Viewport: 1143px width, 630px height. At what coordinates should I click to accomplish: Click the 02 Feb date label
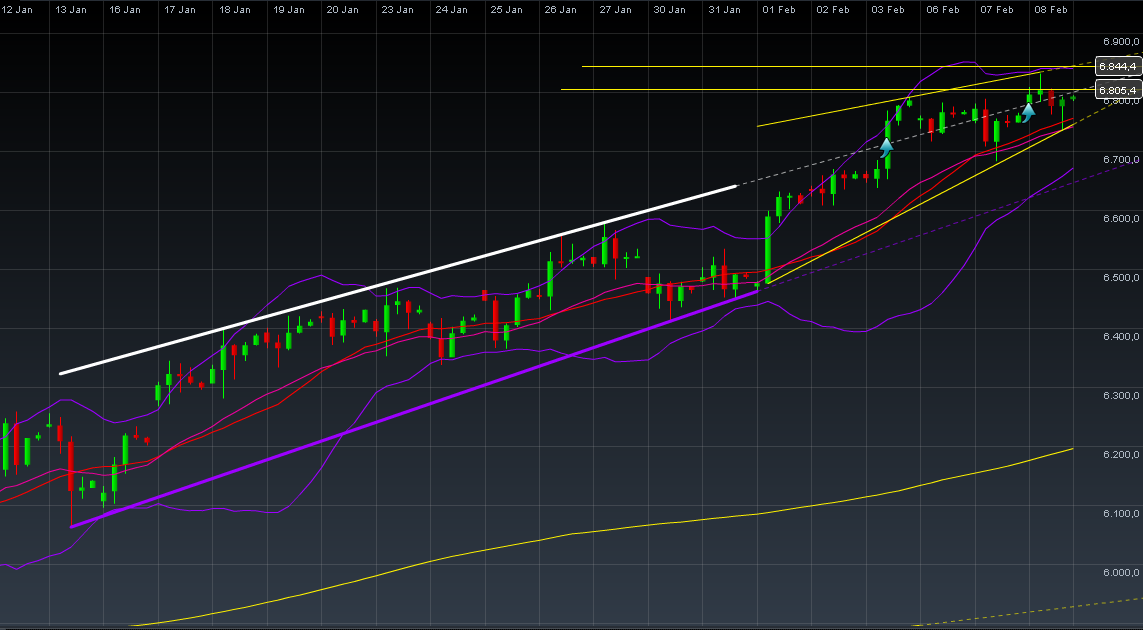click(x=832, y=9)
